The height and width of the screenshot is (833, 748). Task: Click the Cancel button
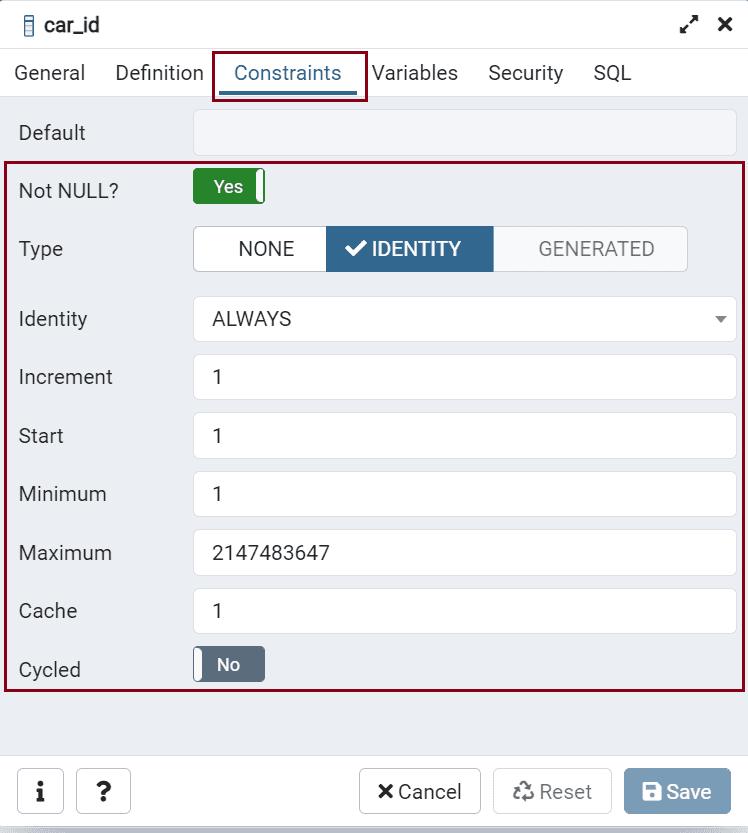pyautogui.click(x=420, y=791)
